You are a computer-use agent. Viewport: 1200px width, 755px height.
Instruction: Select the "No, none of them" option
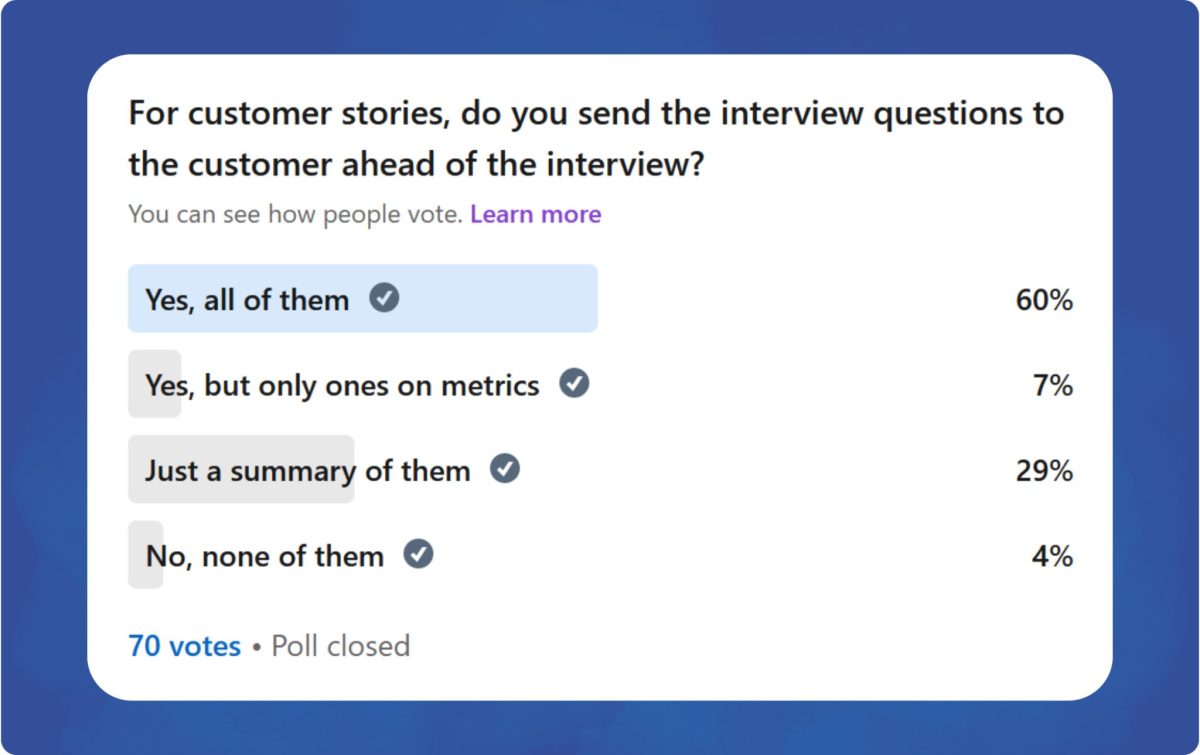tap(265, 554)
